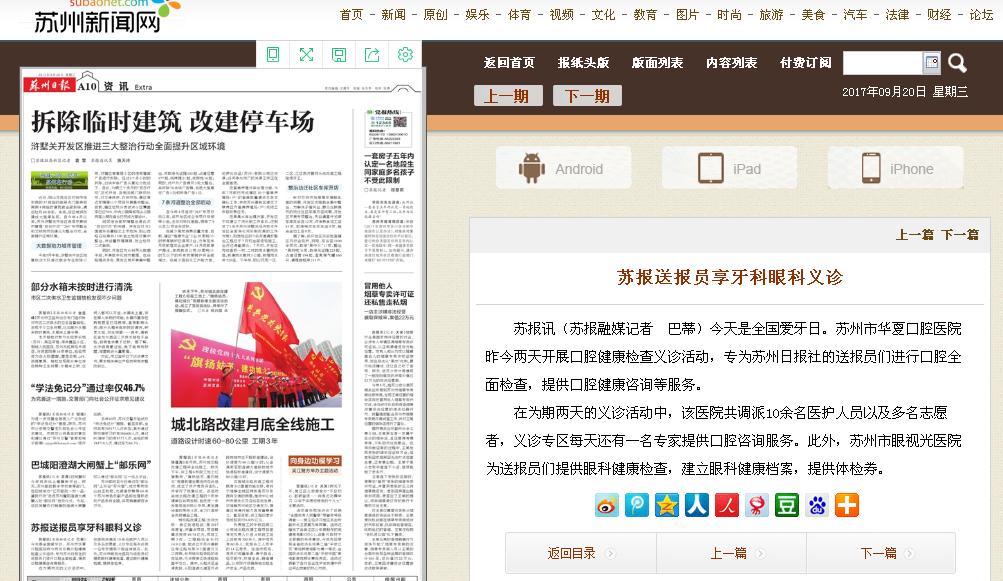Click the tablet view icon above newspaper
1003x581 pixels.
(x=273, y=55)
